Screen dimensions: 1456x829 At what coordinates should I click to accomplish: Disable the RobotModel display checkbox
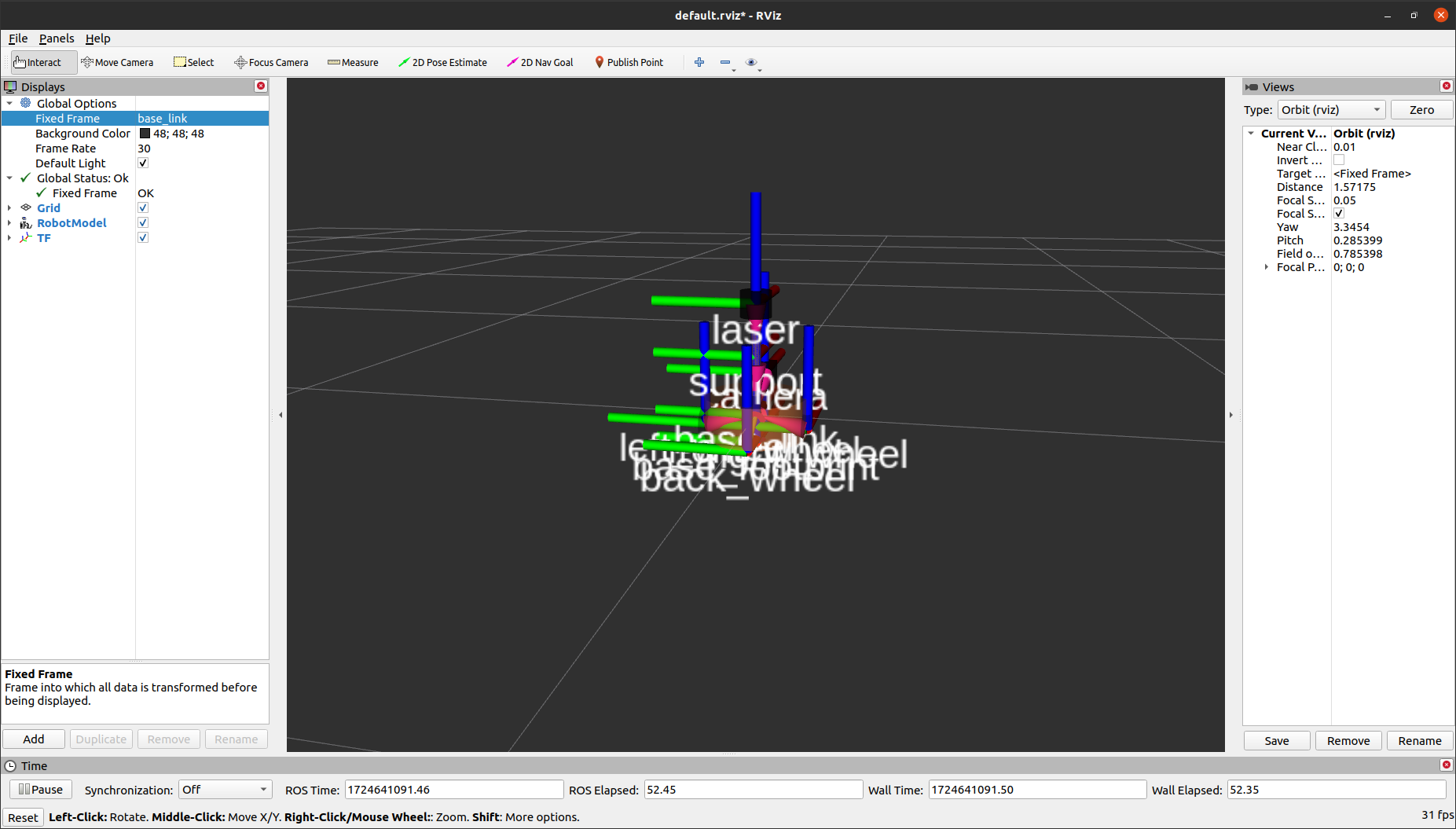143,223
